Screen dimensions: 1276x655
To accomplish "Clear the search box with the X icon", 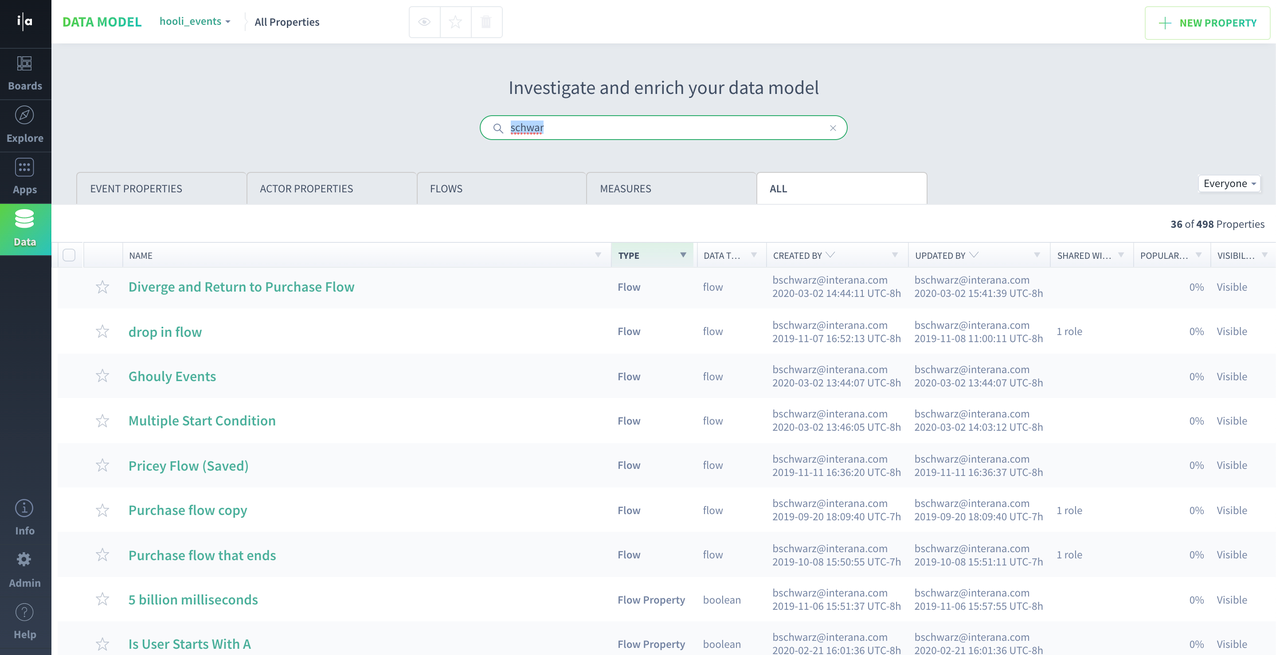I will [833, 128].
